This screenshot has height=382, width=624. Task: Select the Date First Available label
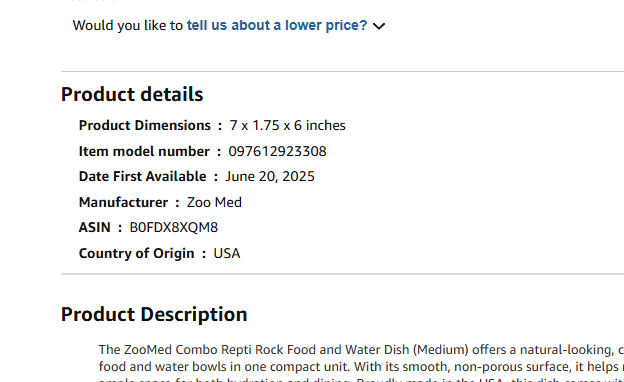click(x=142, y=176)
